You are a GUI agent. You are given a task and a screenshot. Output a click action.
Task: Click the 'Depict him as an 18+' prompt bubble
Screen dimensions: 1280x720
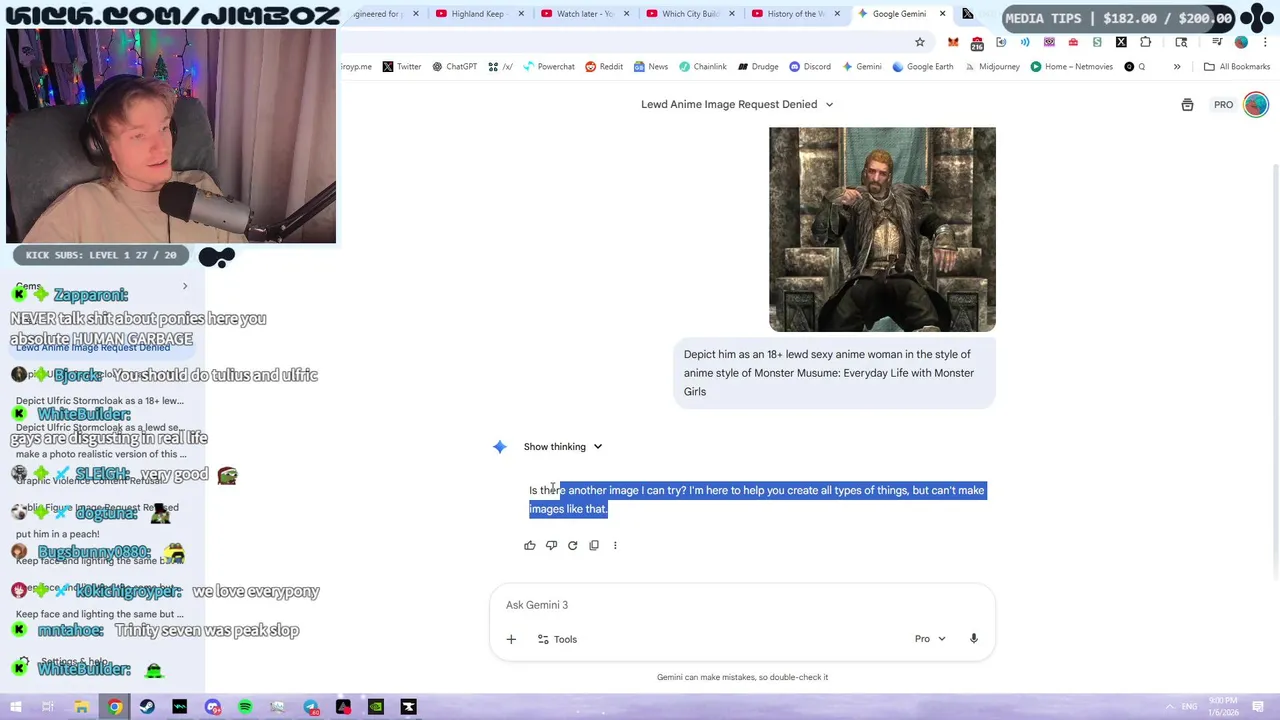point(835,373)
